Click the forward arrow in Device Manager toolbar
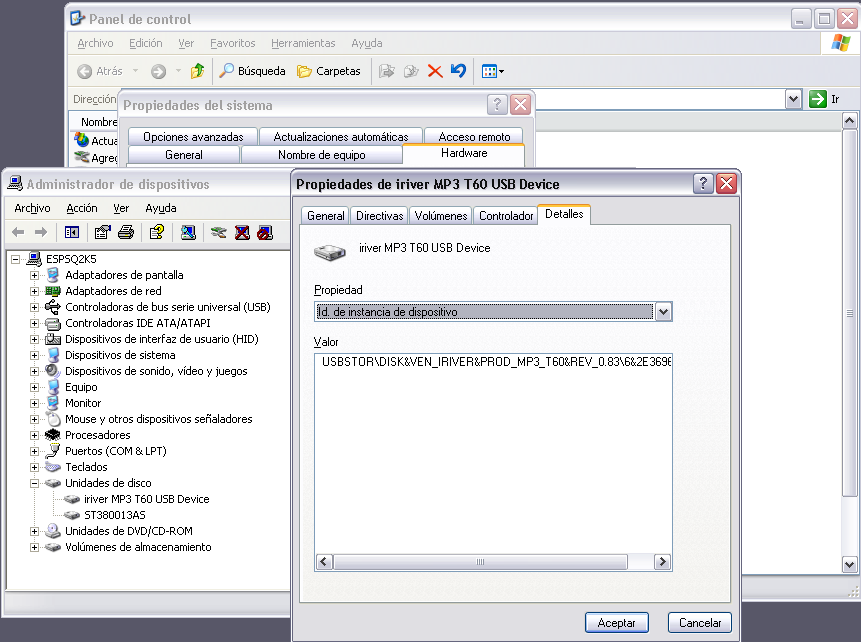Viewport: 861px width, 642px height. [x=41, y=232]
